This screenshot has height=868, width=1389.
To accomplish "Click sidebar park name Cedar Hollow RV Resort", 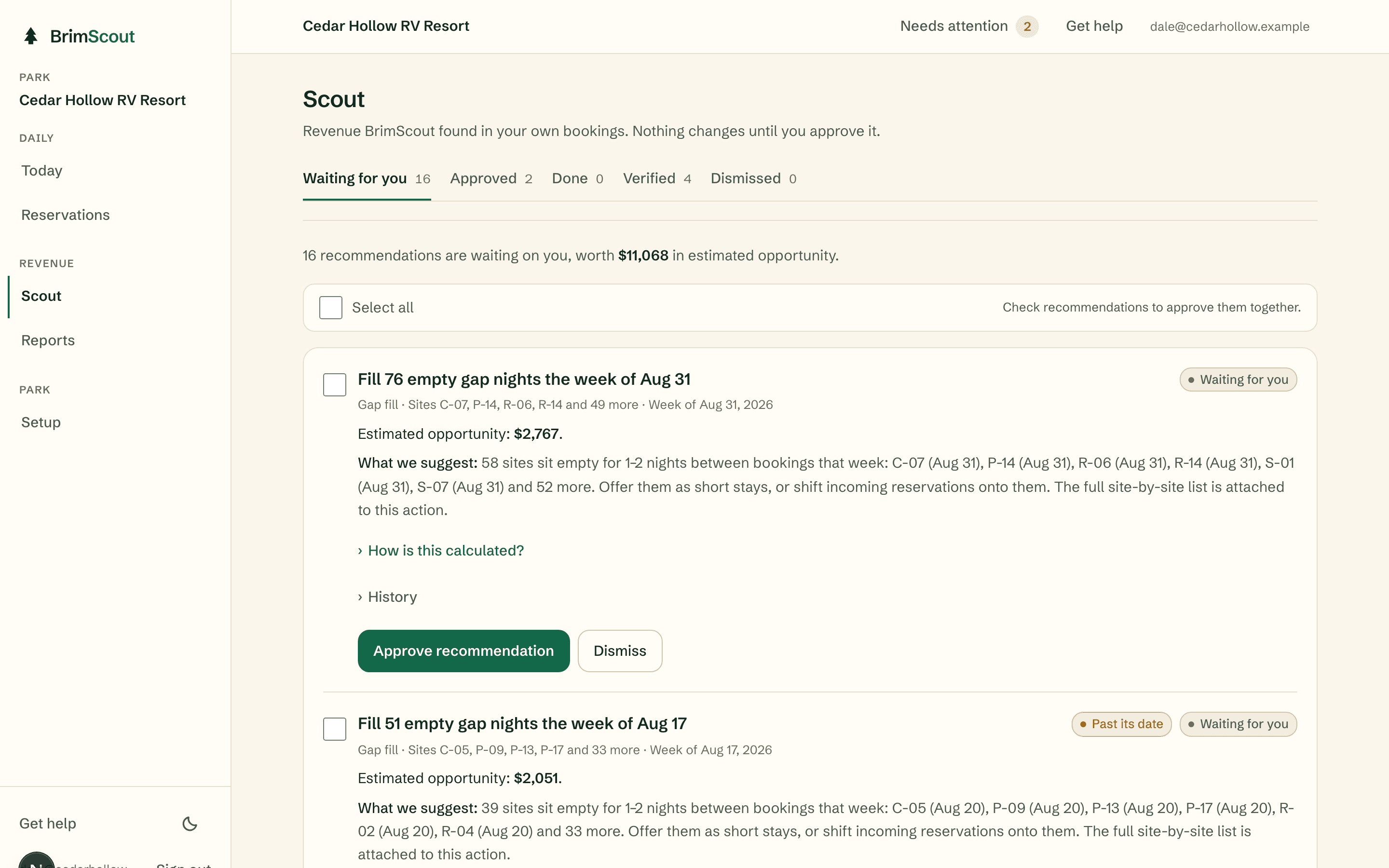I will point(102,100).
